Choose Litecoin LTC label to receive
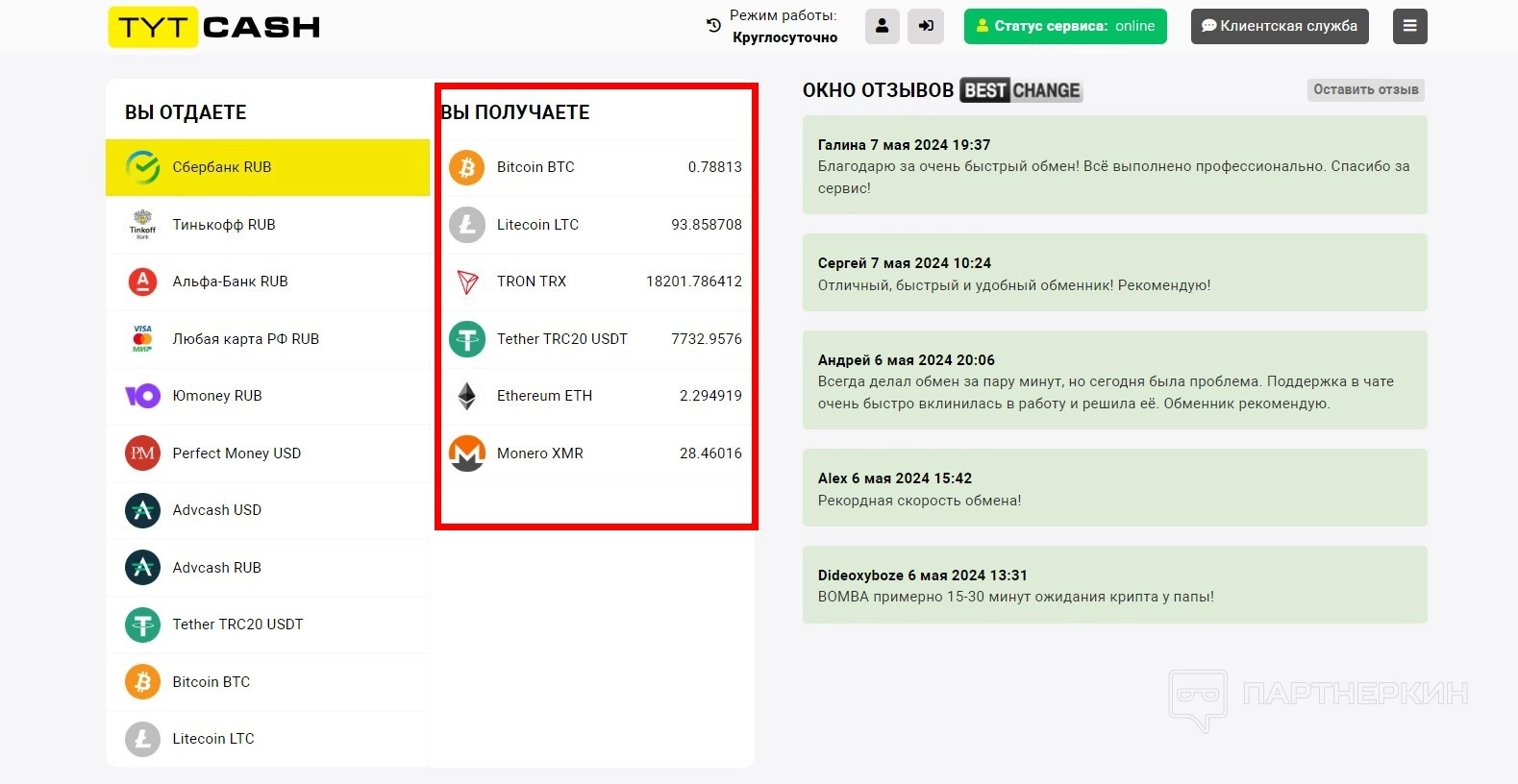Screen dimensions: 1518x784 (538, 224)
